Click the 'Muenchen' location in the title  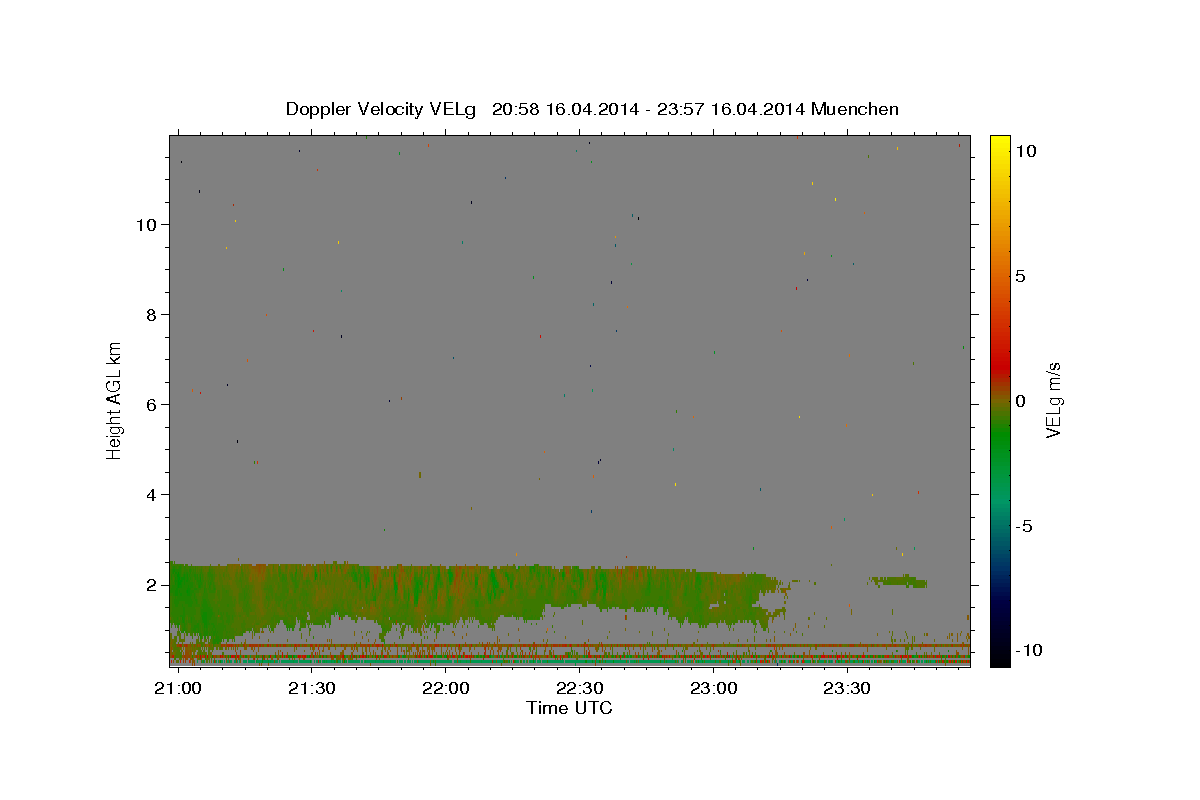[856, 109]
